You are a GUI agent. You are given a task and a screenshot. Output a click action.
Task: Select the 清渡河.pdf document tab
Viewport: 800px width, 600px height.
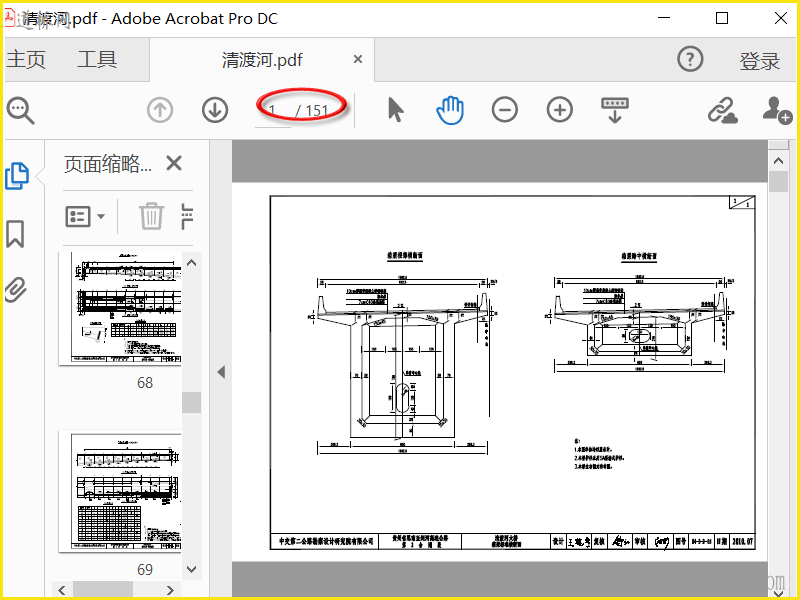tap(262, 60)
